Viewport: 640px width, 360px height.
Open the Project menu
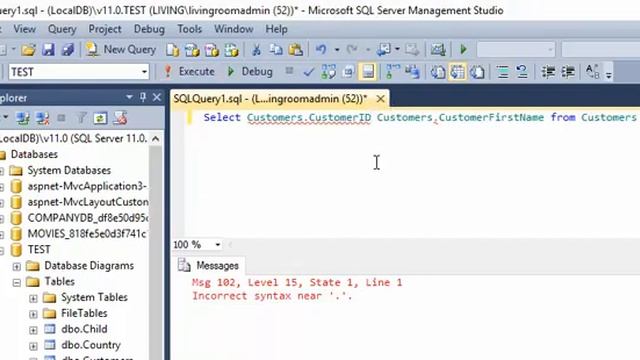tap(105, 29)
